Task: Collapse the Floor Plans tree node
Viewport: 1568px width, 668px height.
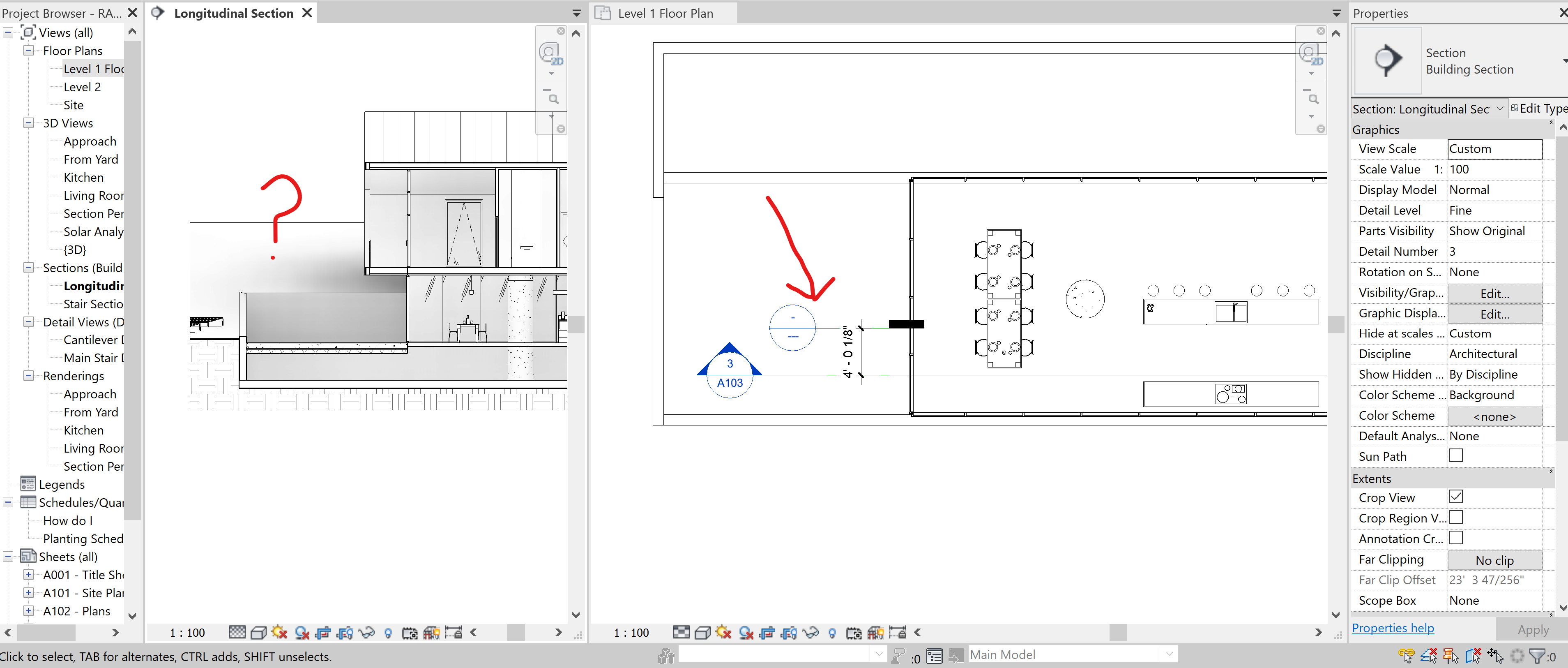Action: [29, 51]
